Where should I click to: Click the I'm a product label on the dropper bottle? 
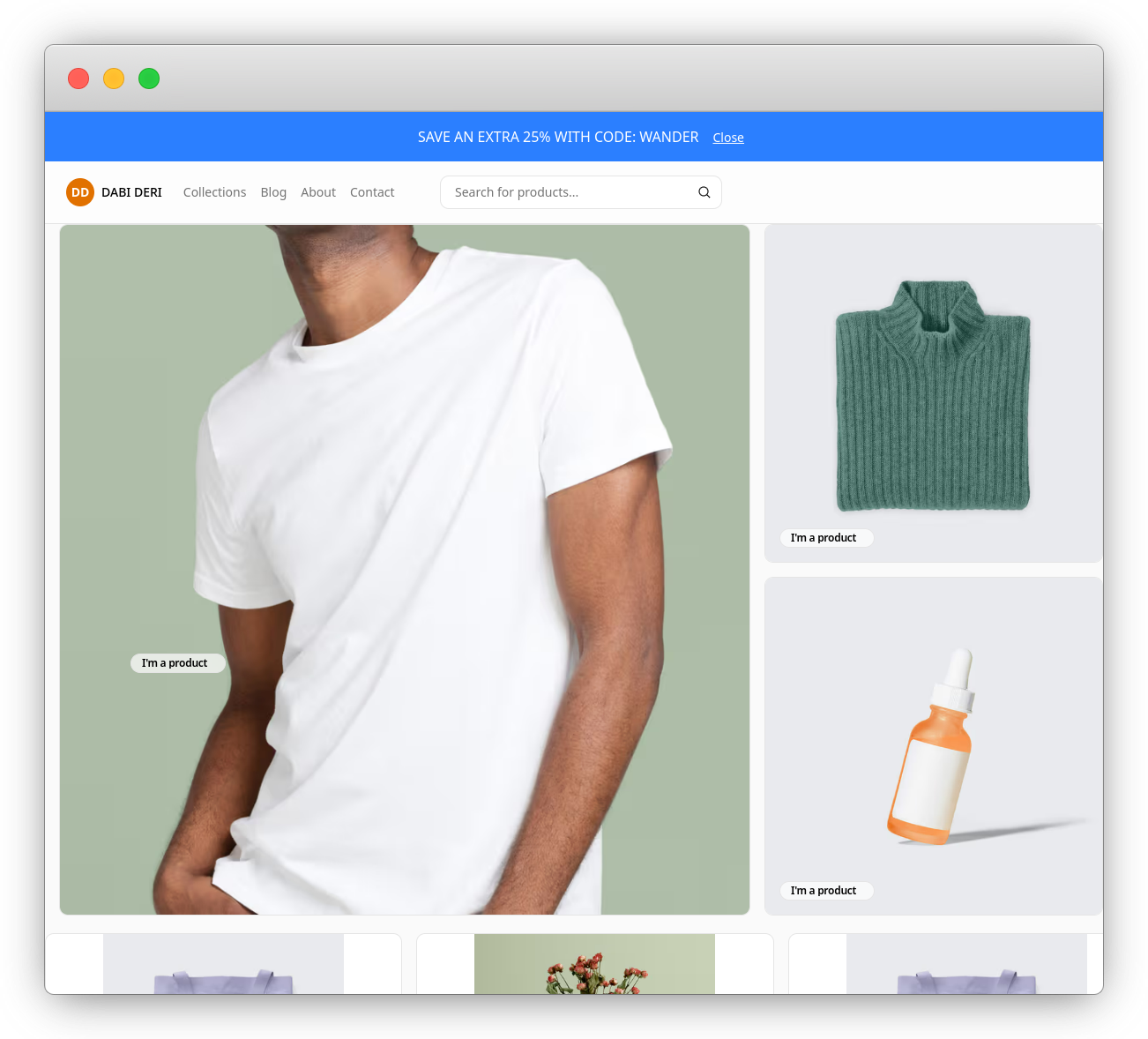[826, 890]
